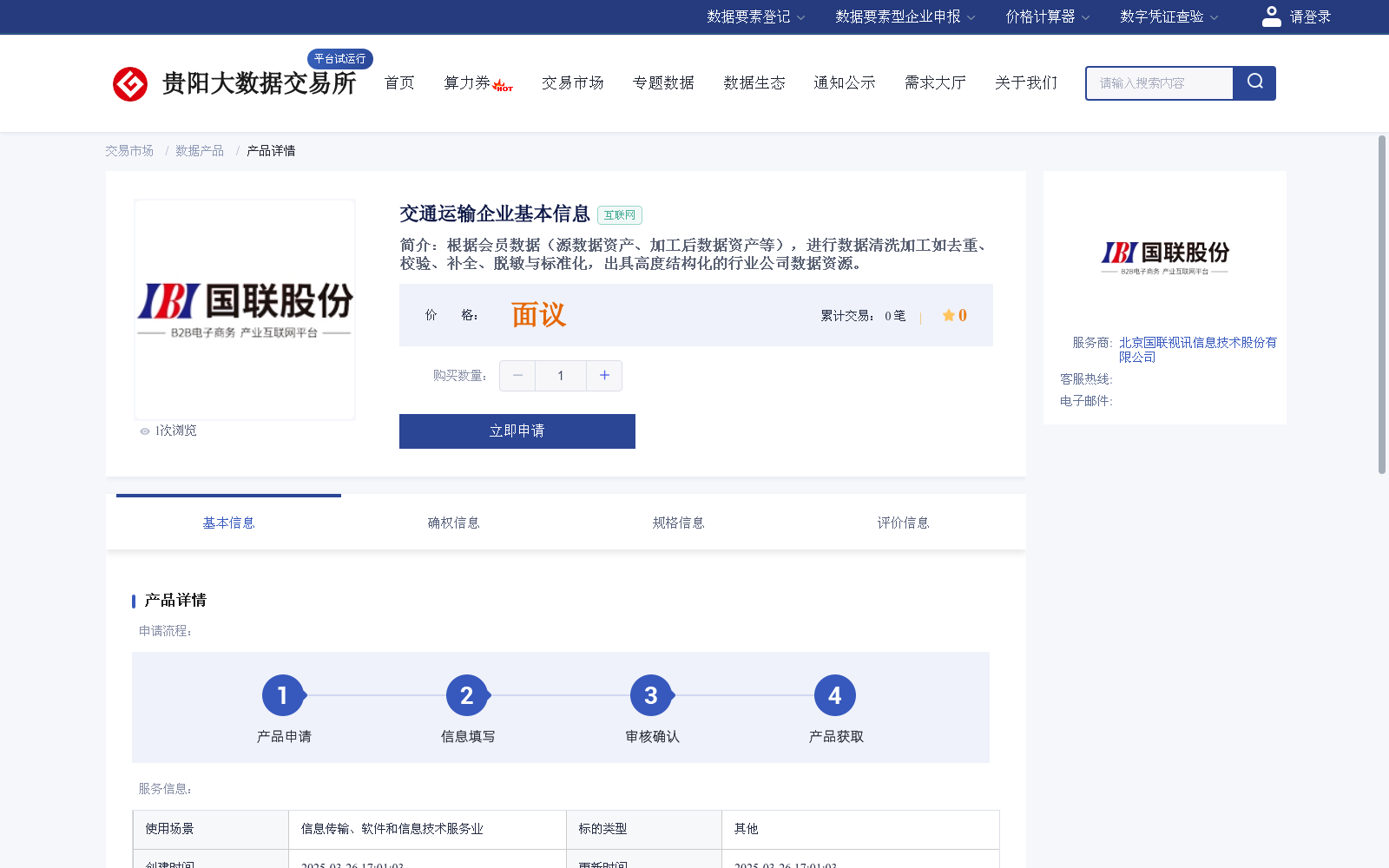Image resolution: width=1389 pixels, height=868 pixels.
Task: Open the 关于我们 navigation item
Action: coord(1026,82)
